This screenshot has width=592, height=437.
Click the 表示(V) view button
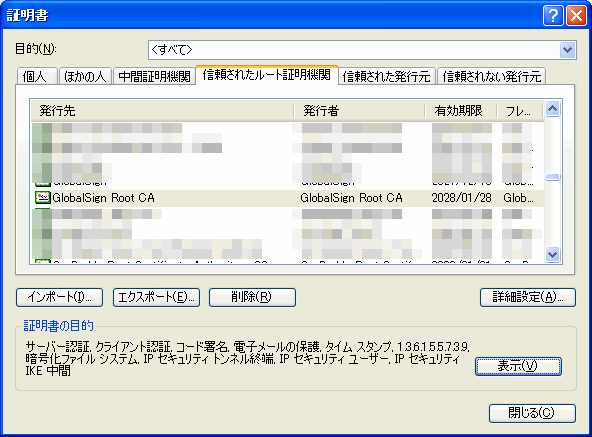(518, 366)
